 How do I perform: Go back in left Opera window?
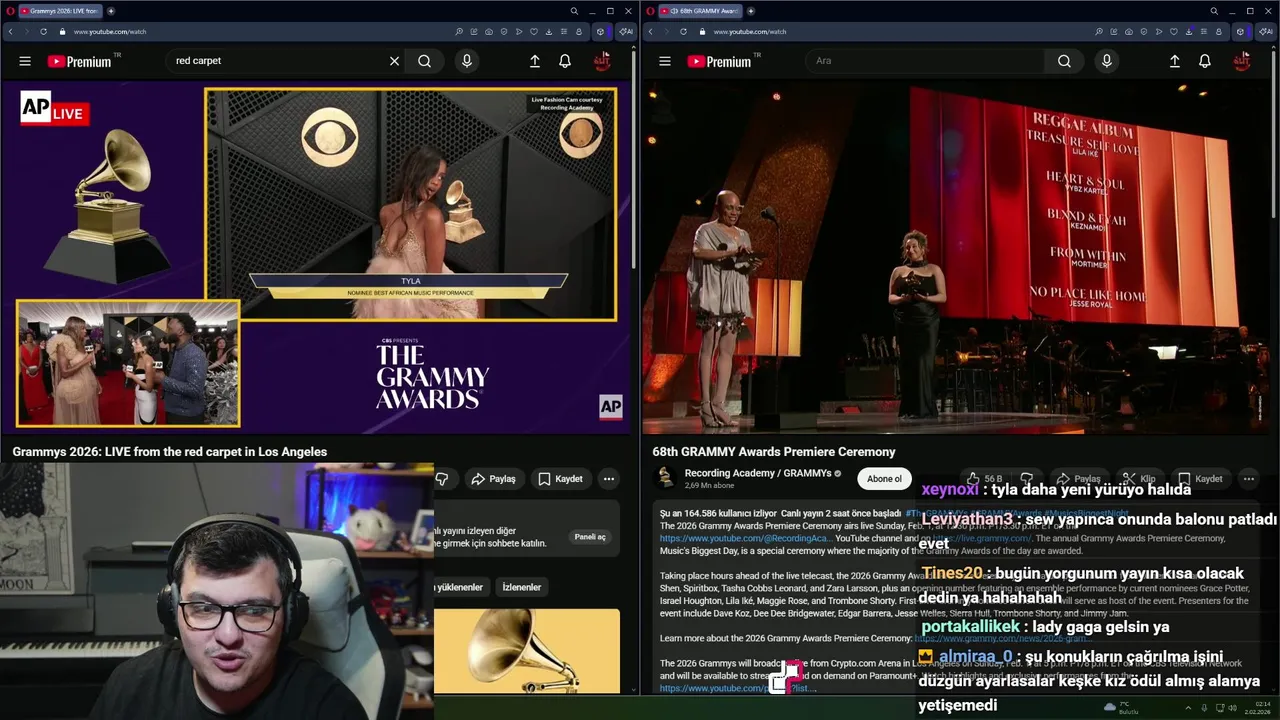[x=10, y=32]
